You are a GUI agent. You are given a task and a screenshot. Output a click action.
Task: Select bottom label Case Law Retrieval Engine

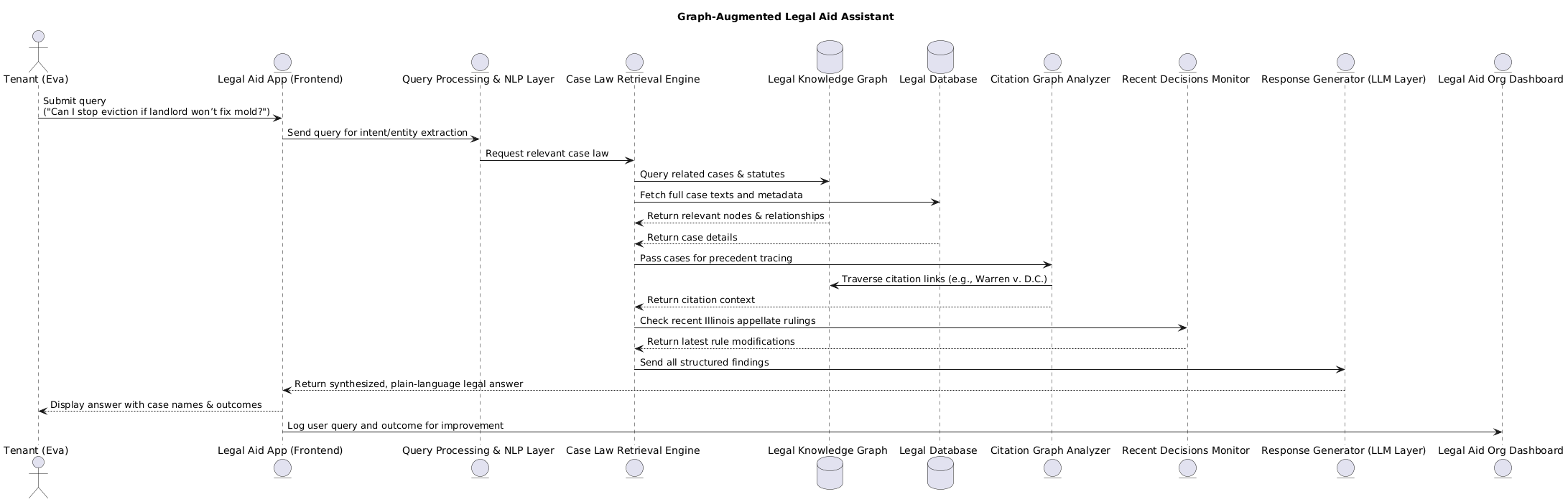coord(633,450)
